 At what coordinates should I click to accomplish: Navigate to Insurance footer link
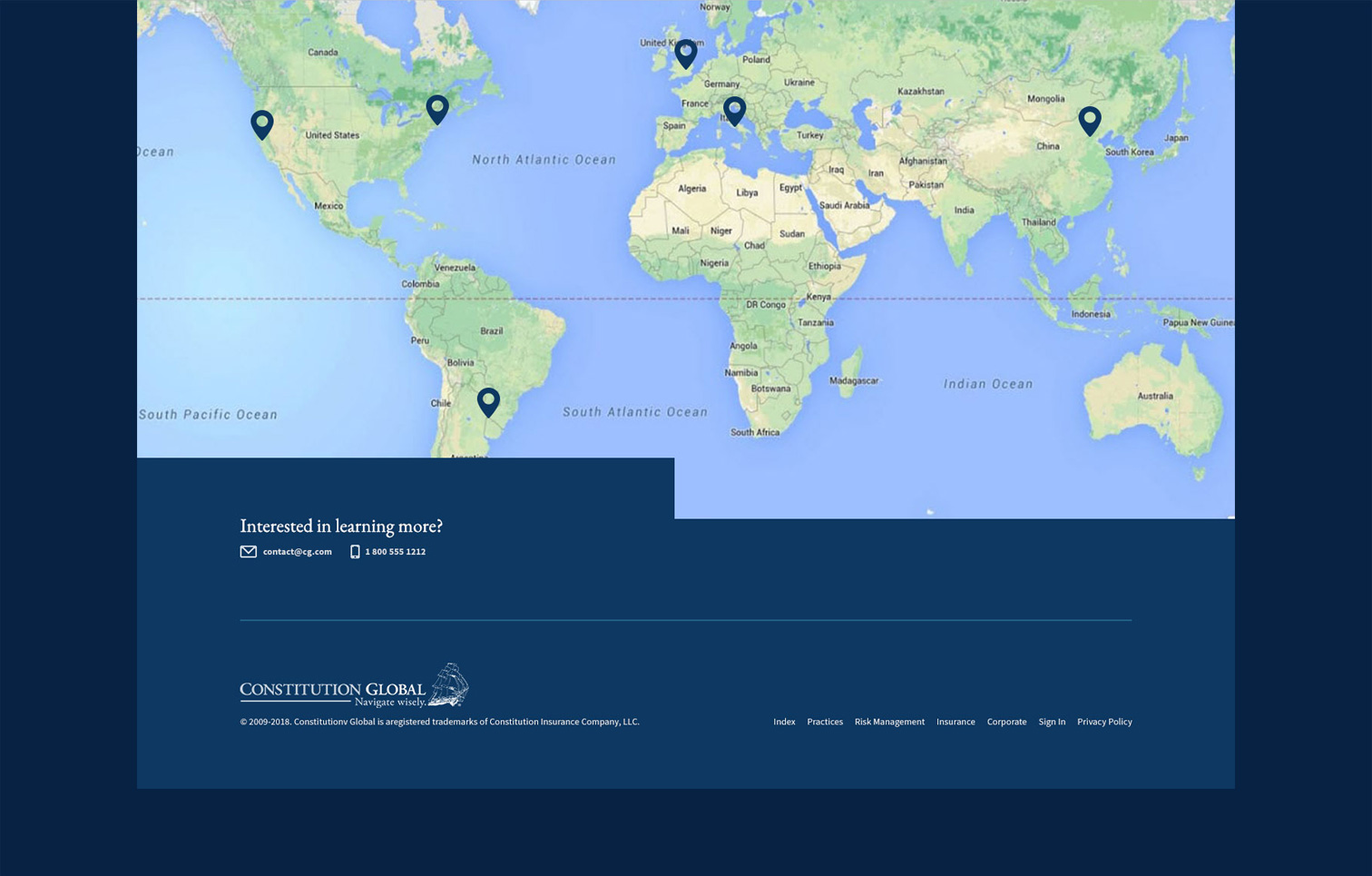coord(955,722)
